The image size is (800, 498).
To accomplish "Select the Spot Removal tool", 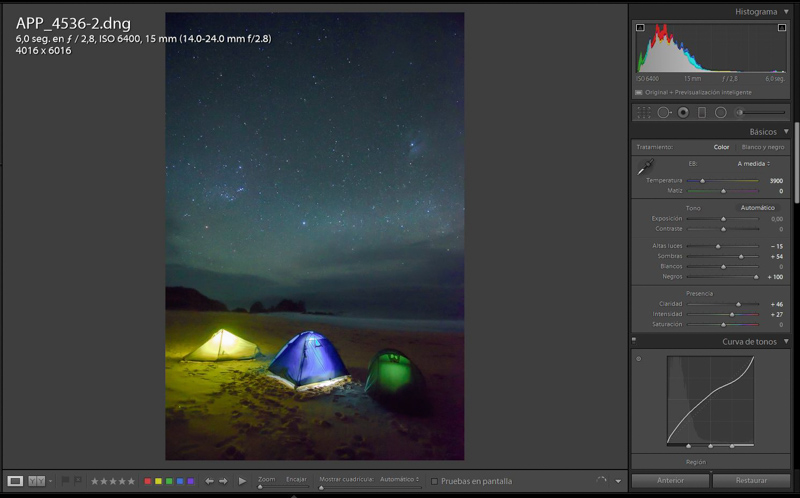I will click(663, 113).
